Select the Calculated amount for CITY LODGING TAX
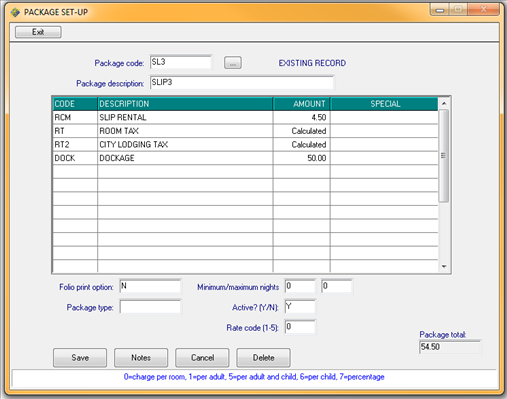The width and height of the screenshot is (507, 399). 302,145
